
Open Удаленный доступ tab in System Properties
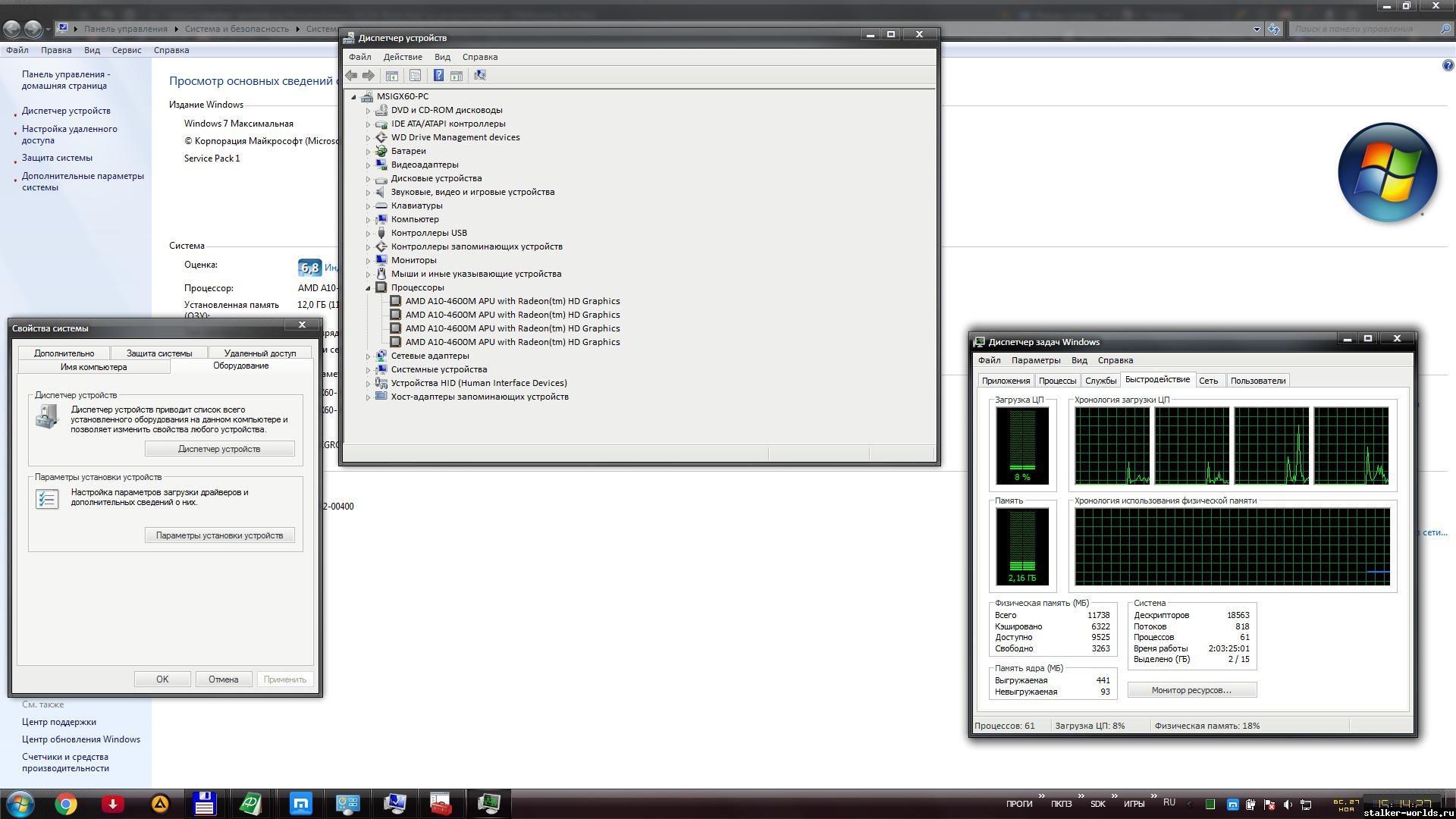click(260, 353)
